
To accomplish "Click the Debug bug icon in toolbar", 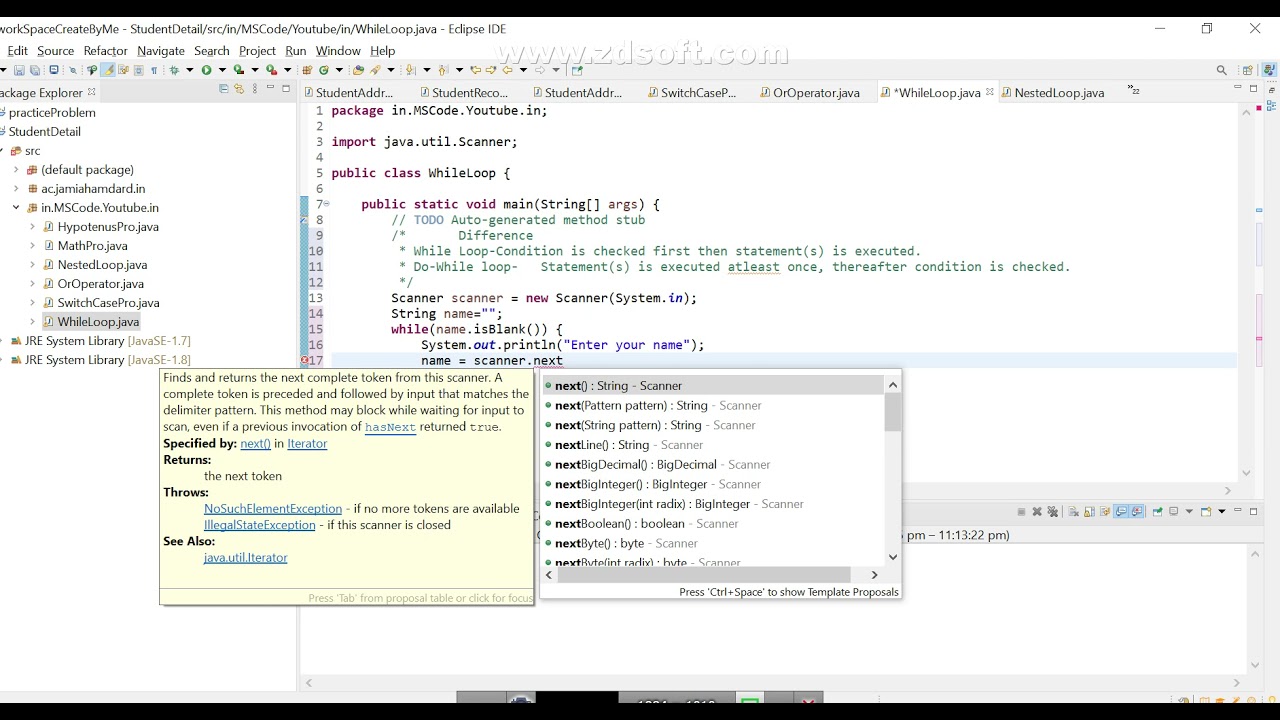I will [x=174, y=70].
